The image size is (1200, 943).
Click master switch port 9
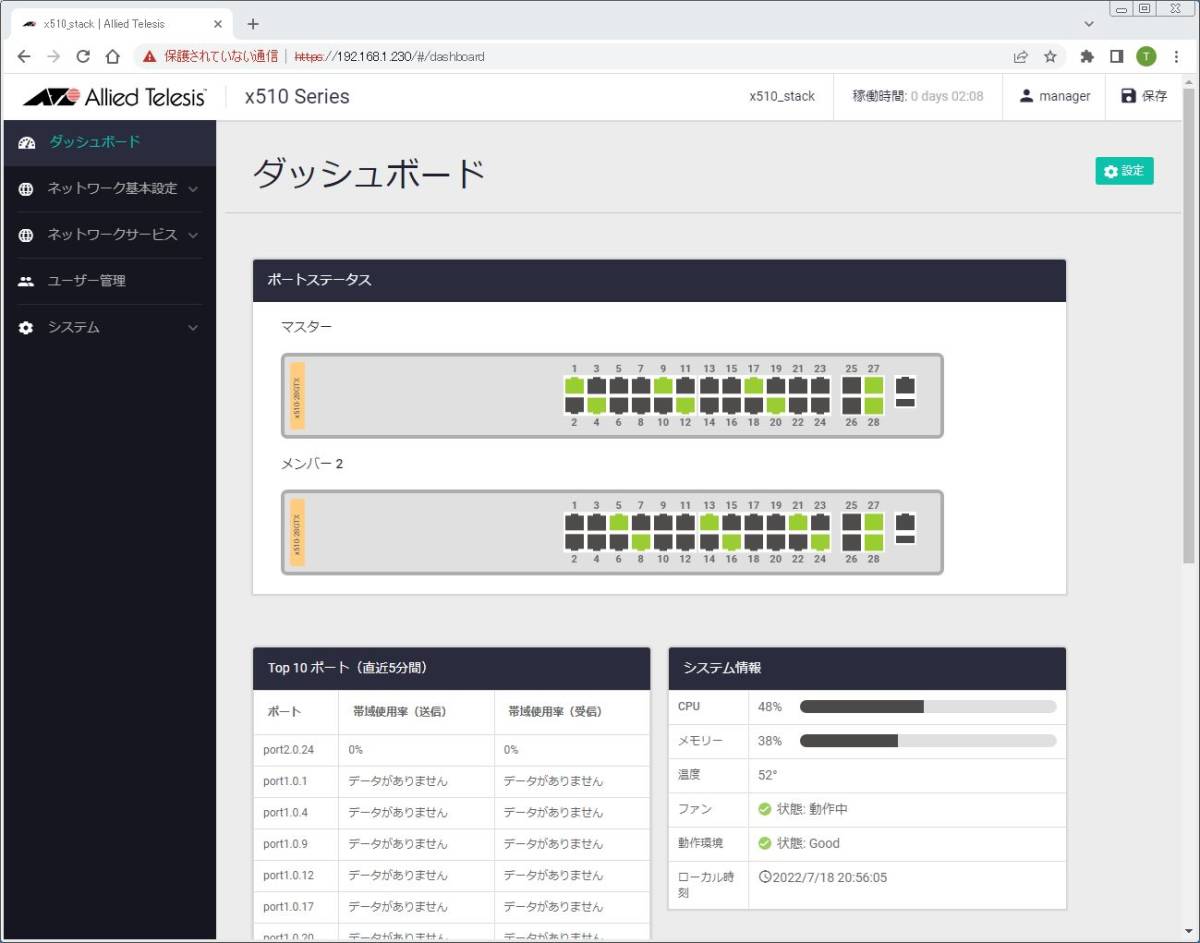(x=663, y=385)
